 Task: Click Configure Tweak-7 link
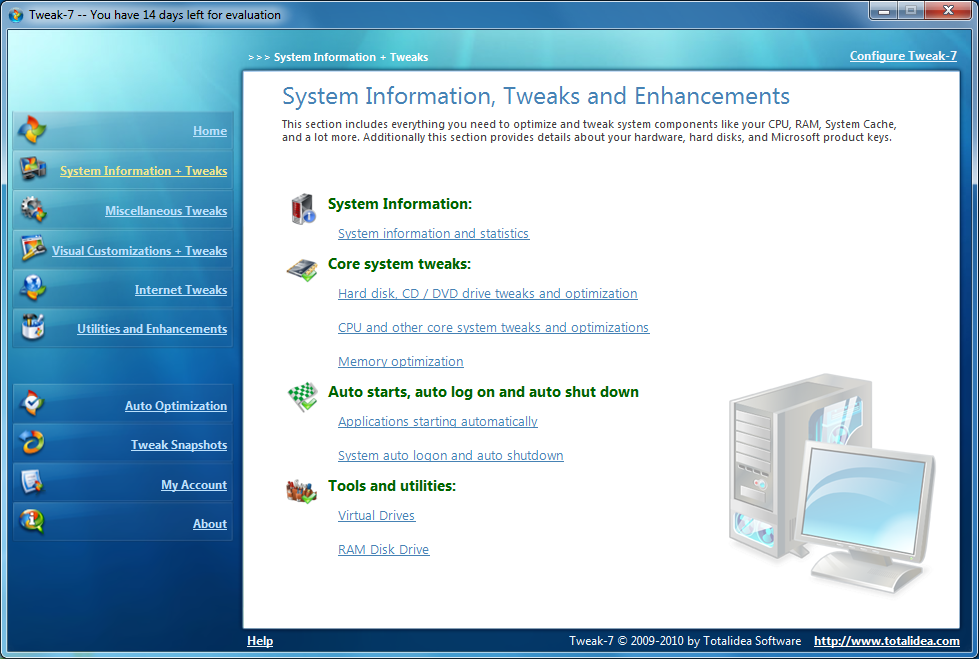[903, 56]
